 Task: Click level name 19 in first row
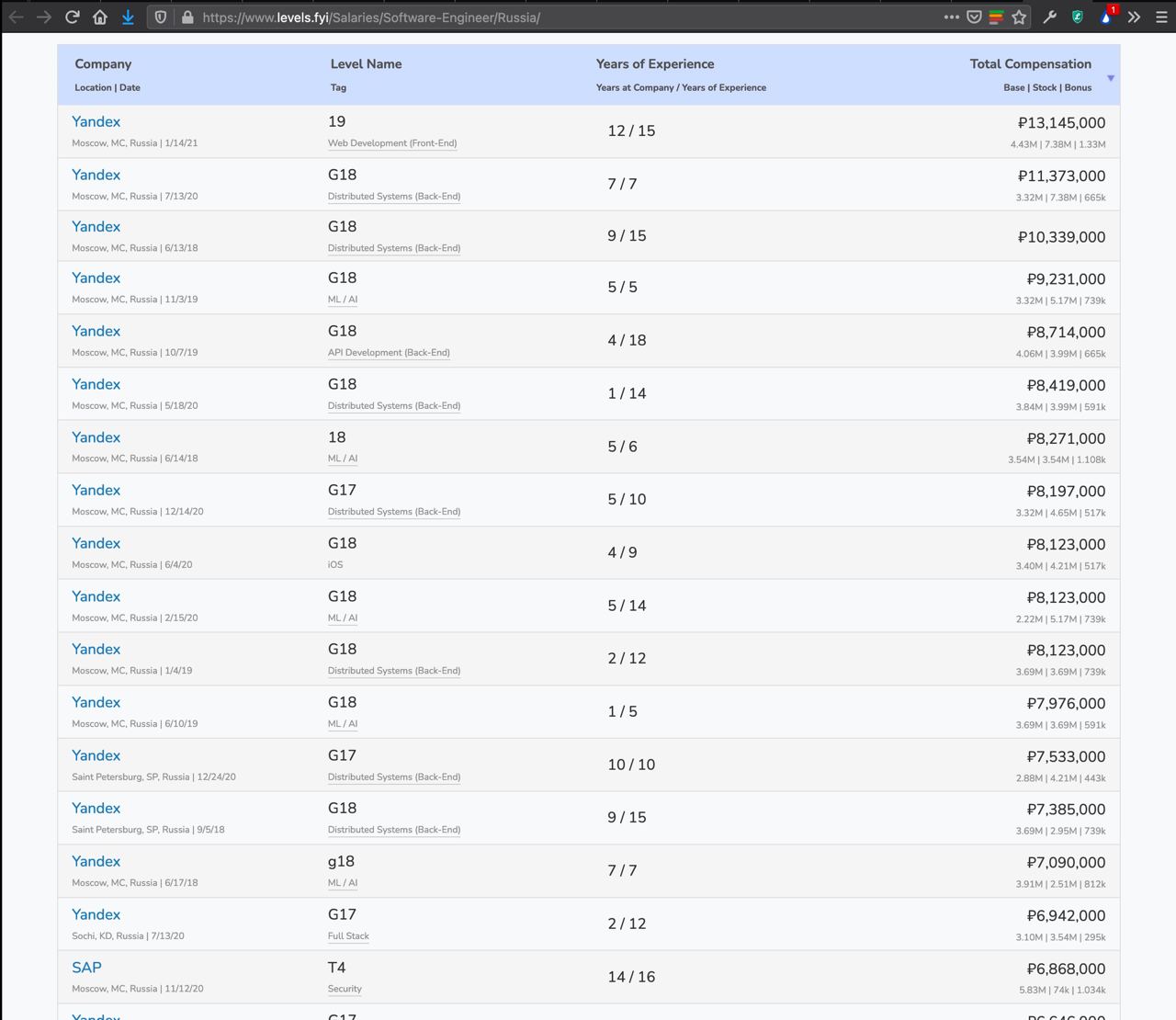(x=336, y=121)
